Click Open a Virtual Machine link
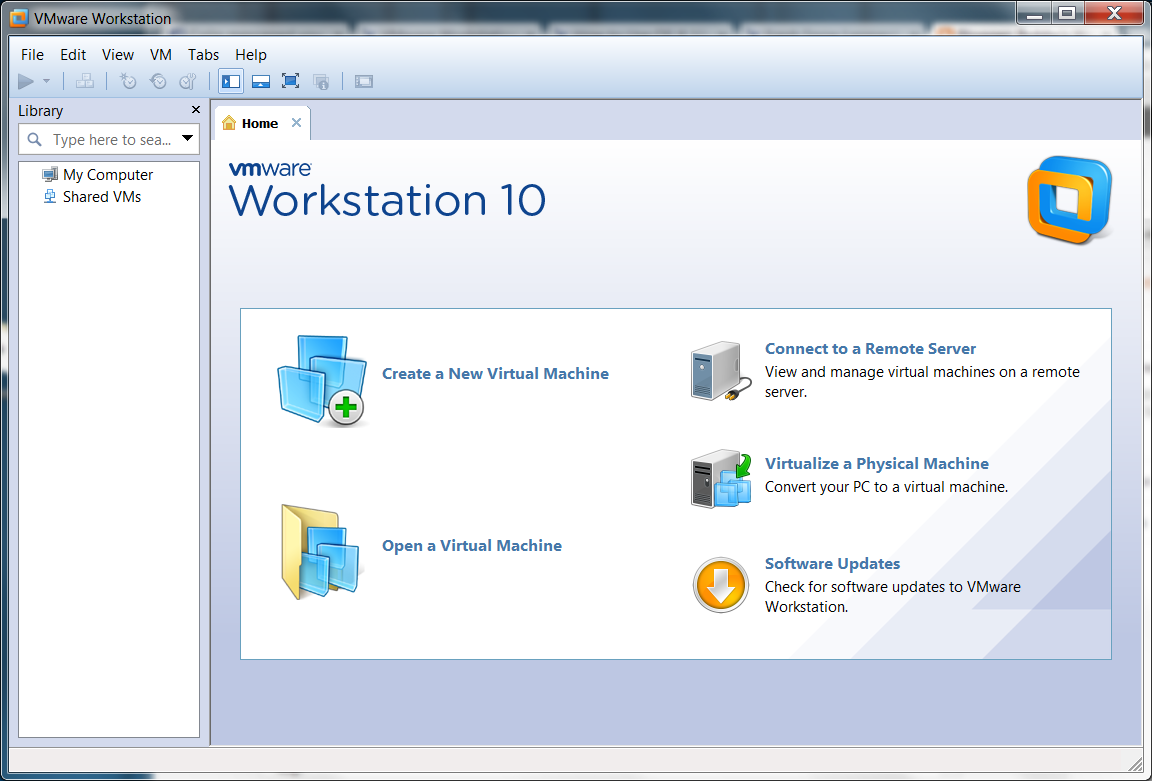 [472, 546]
